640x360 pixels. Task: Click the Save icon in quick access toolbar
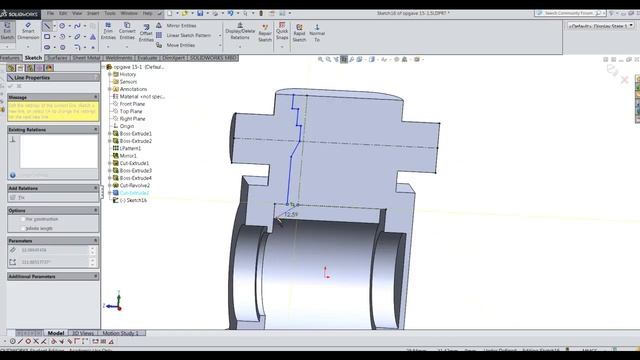pos(200,13)
